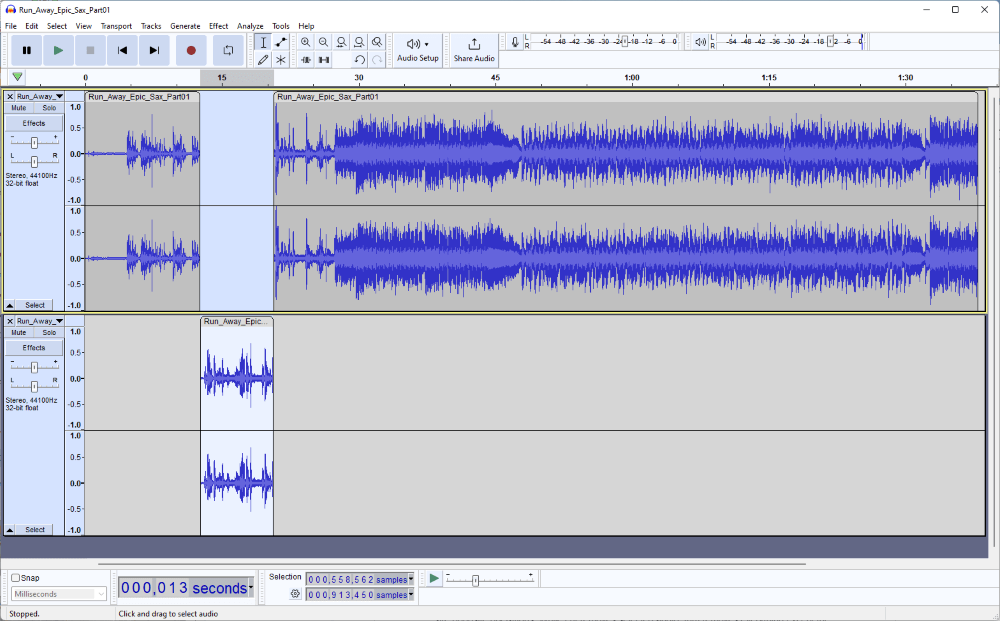Viewport: 1000px width, 621px height.
Task: Click Trim audio outside selection icon
Action: pos(305,59)
